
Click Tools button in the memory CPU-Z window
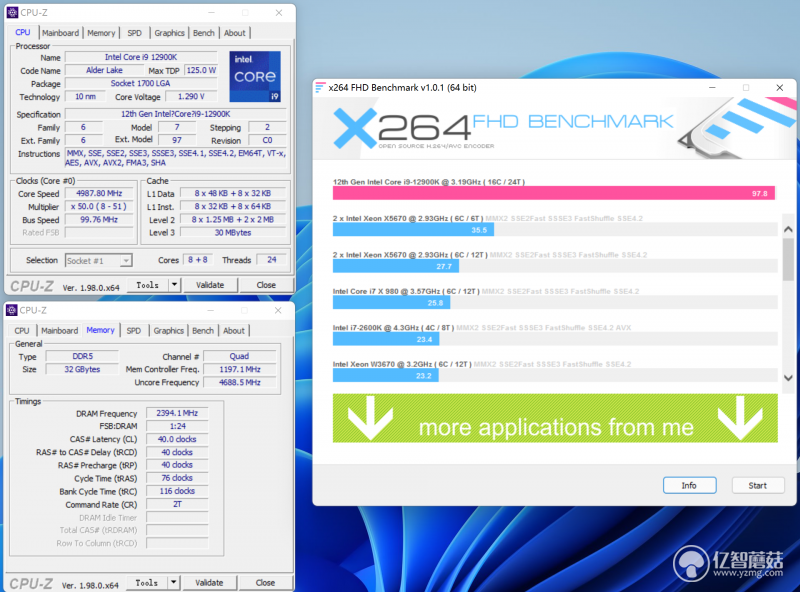click(146, 582)
